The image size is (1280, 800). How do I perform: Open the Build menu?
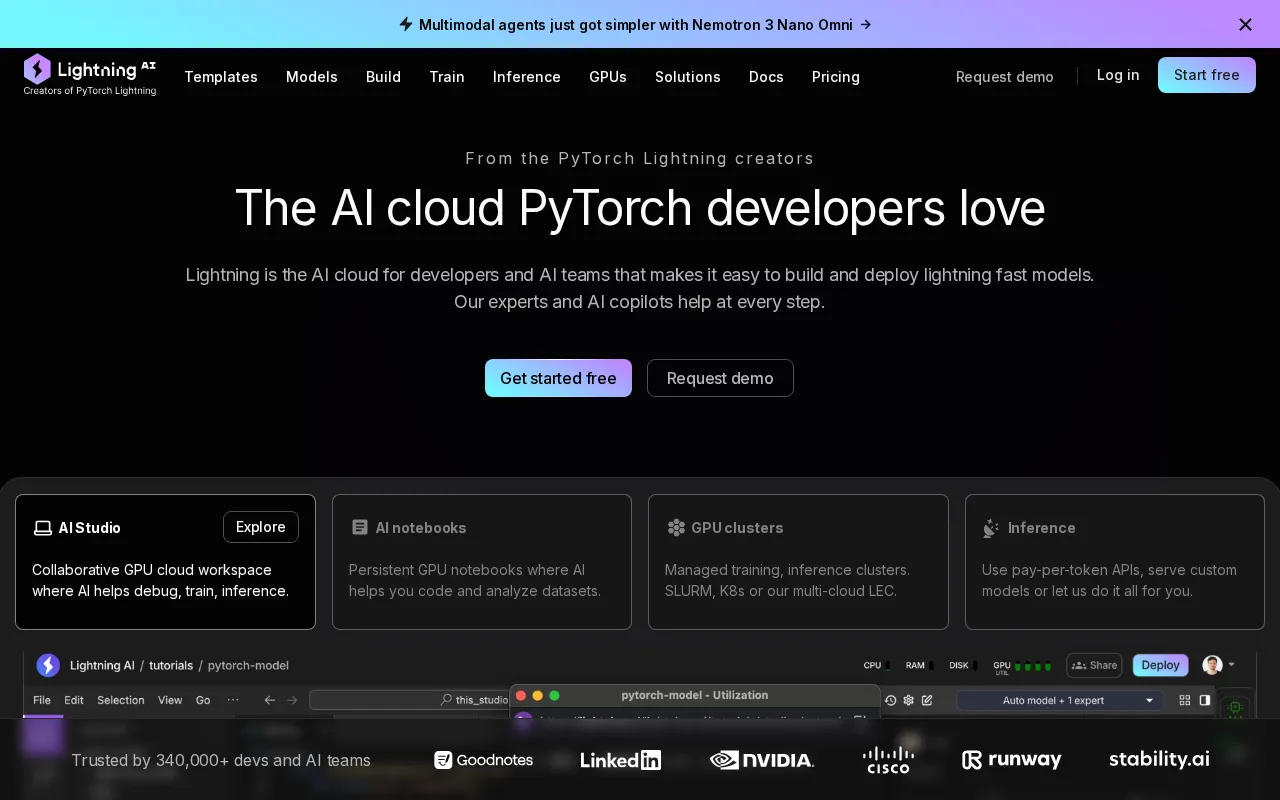[383, 77]
